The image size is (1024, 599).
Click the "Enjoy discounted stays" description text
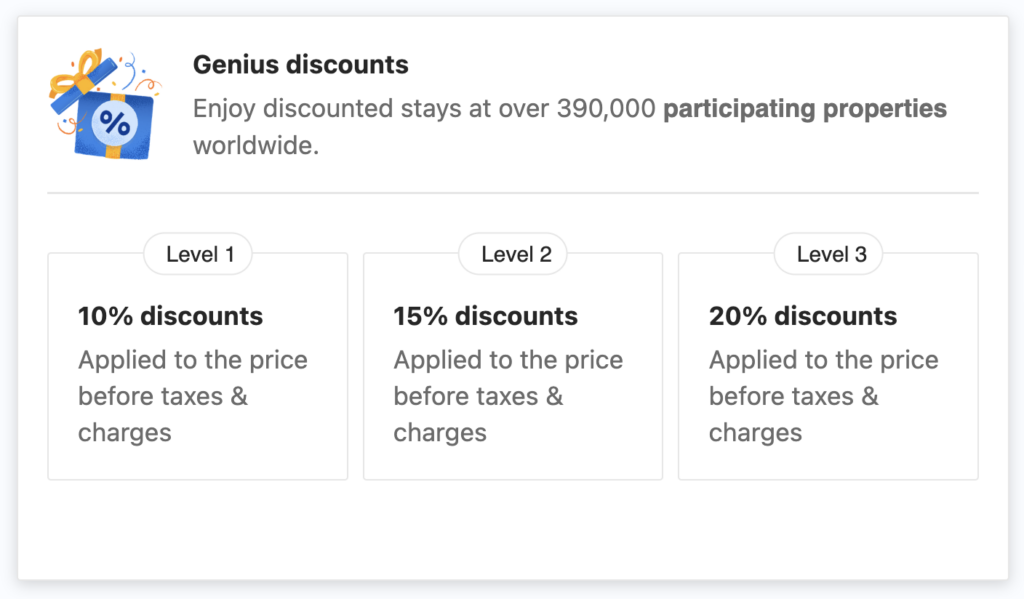pyautogui.click(x=327, y=108)
